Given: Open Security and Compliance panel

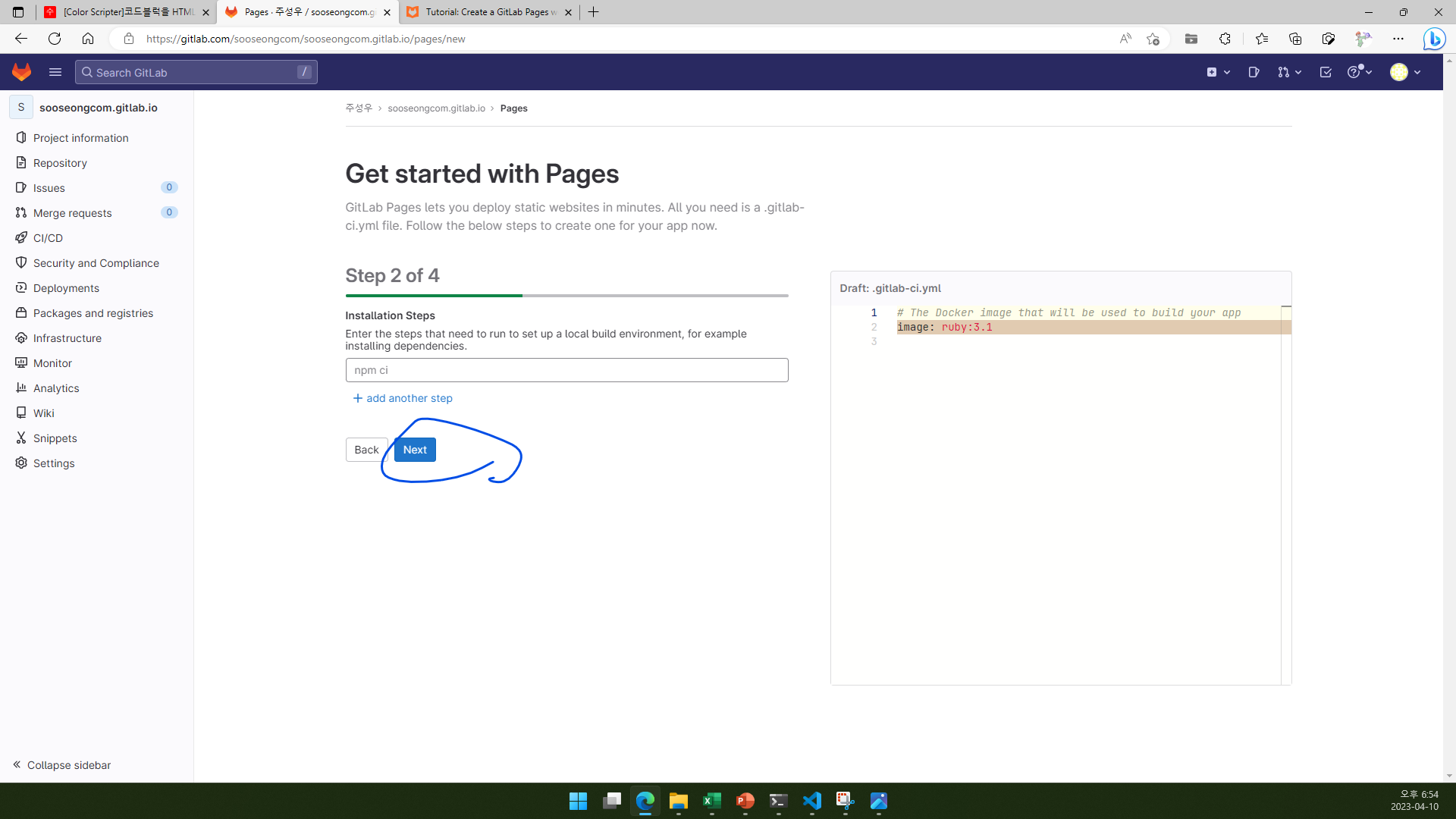Looking at the screenshot, I should point(96,263).
